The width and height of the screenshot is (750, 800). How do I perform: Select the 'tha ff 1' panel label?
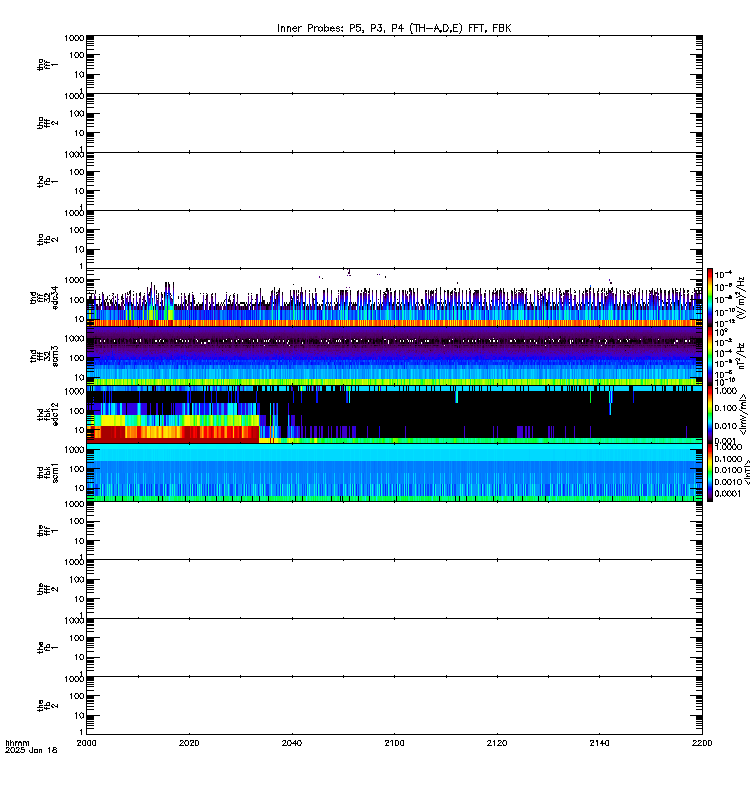click(x=47, y=64)
